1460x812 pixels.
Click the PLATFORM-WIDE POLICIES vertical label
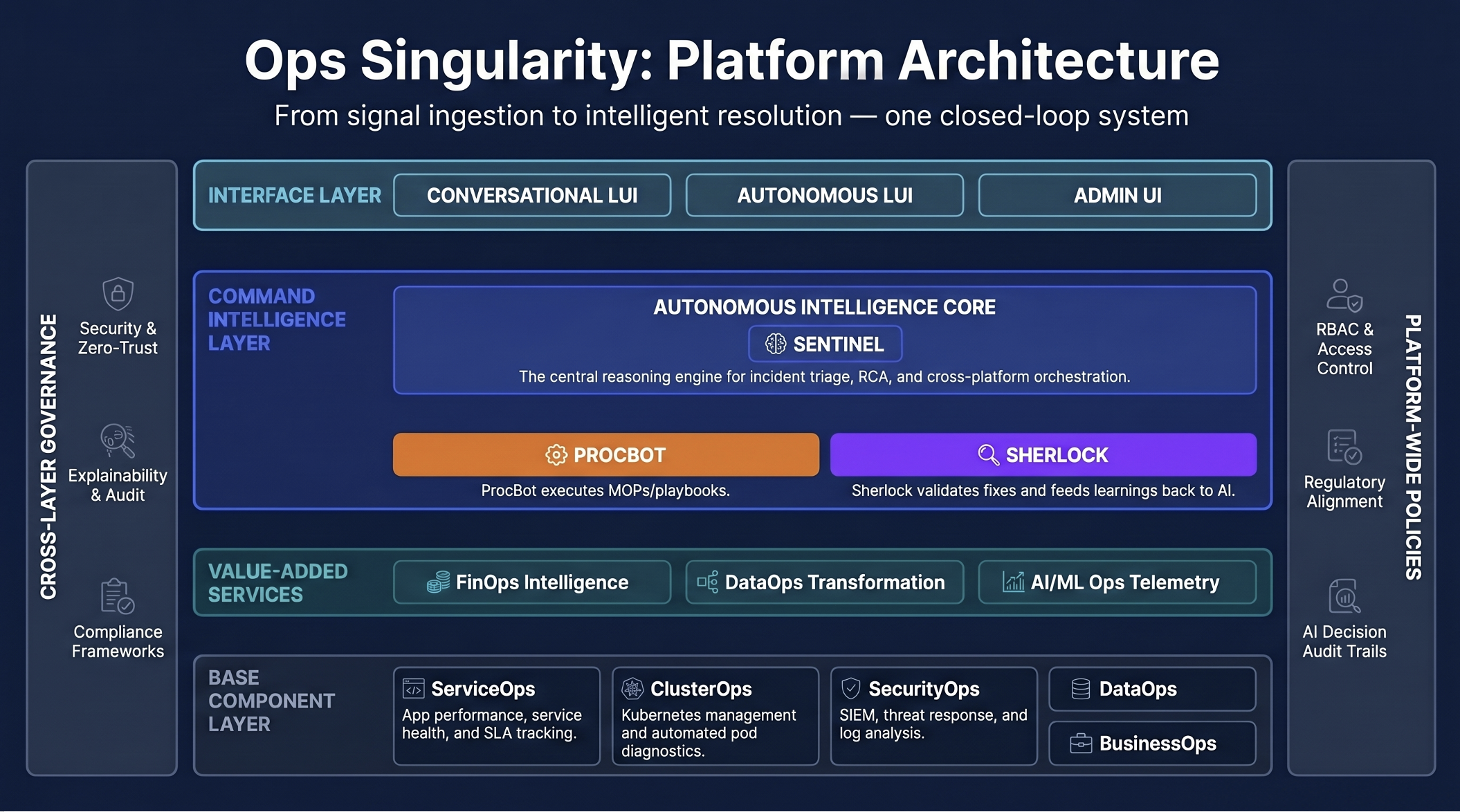1413,447
